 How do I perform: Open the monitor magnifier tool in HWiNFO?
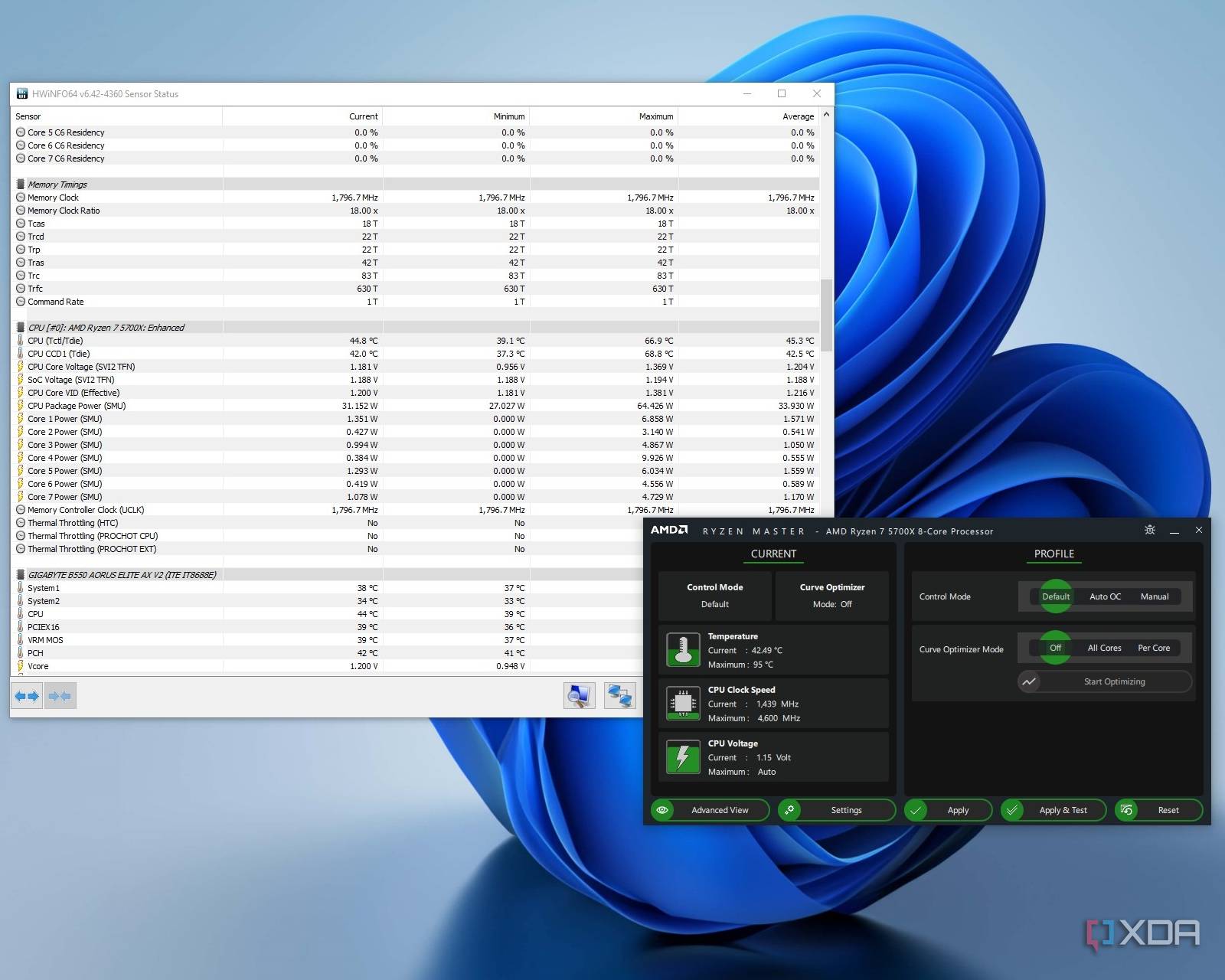[x=579, y=696]
